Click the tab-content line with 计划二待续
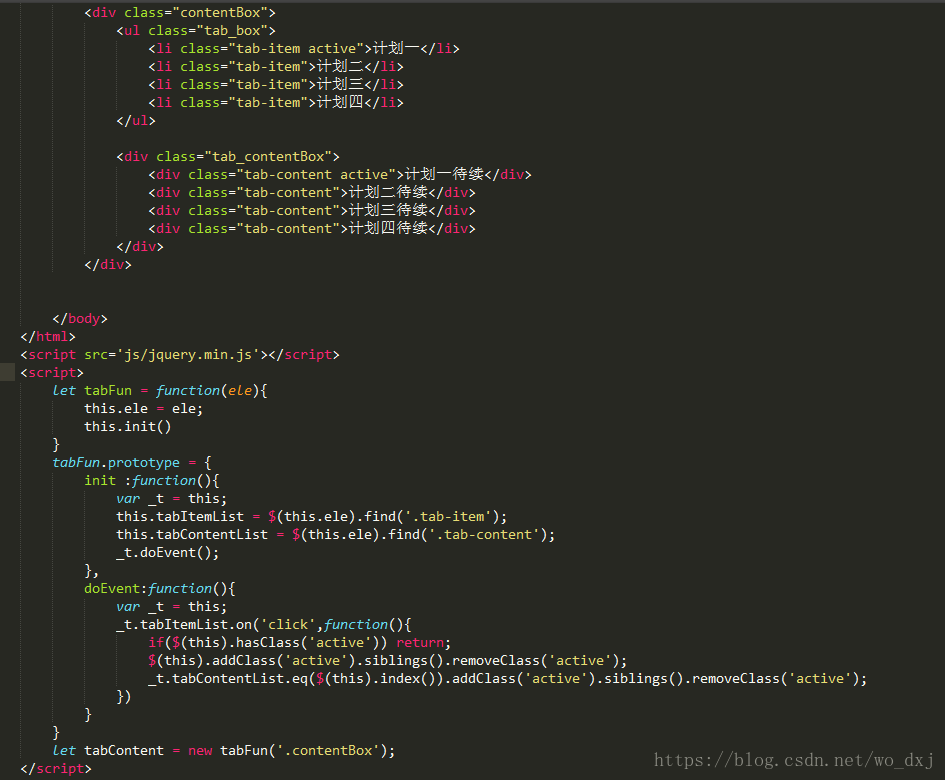 pyautogui.click(x=312, y=193)
